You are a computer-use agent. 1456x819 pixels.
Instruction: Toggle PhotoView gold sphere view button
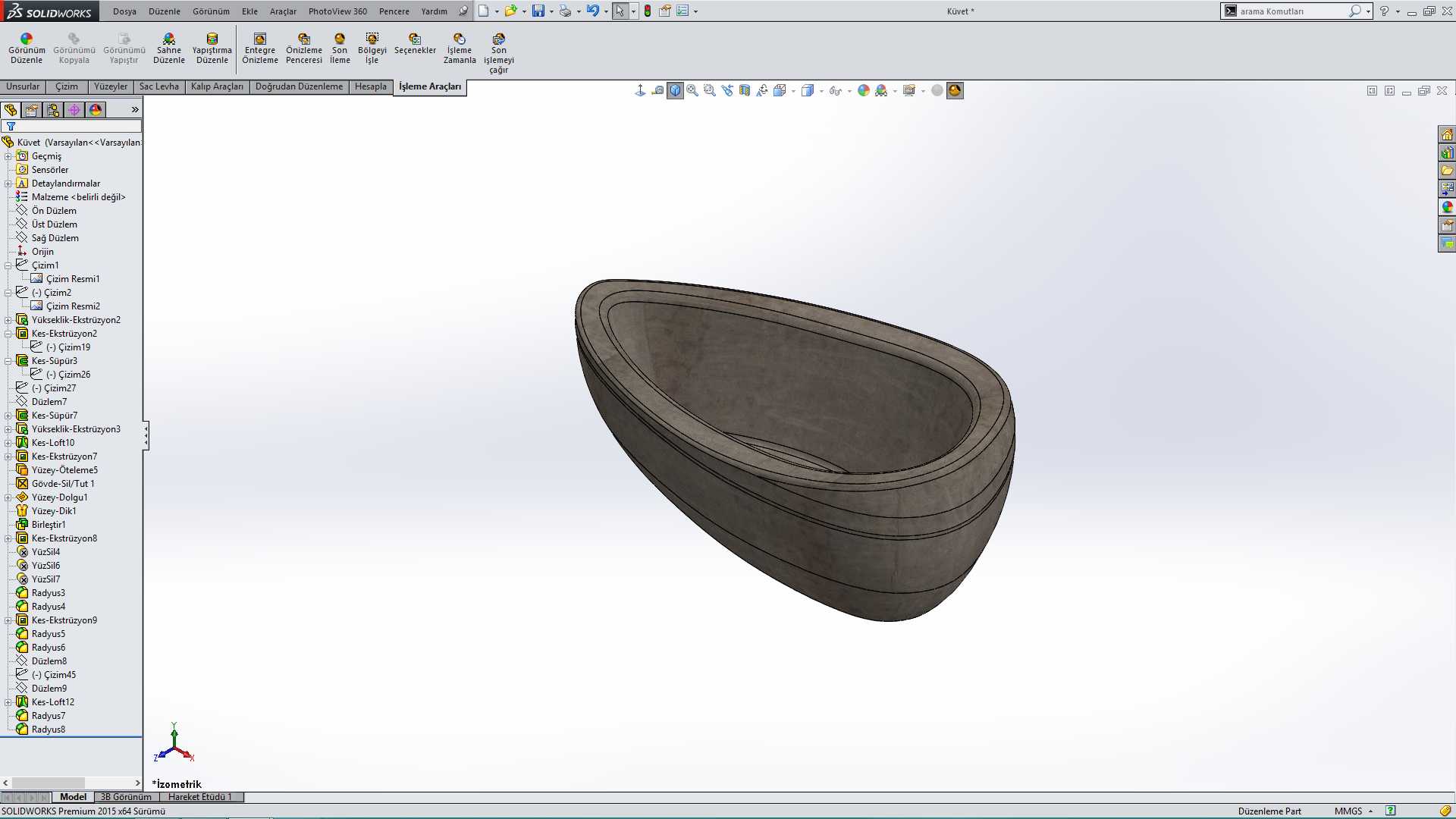955,90
